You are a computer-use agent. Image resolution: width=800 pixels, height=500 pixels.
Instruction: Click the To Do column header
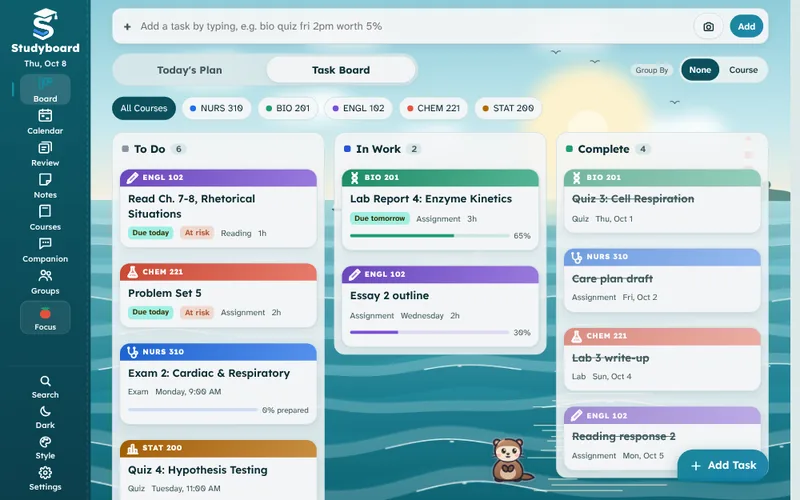149,149
